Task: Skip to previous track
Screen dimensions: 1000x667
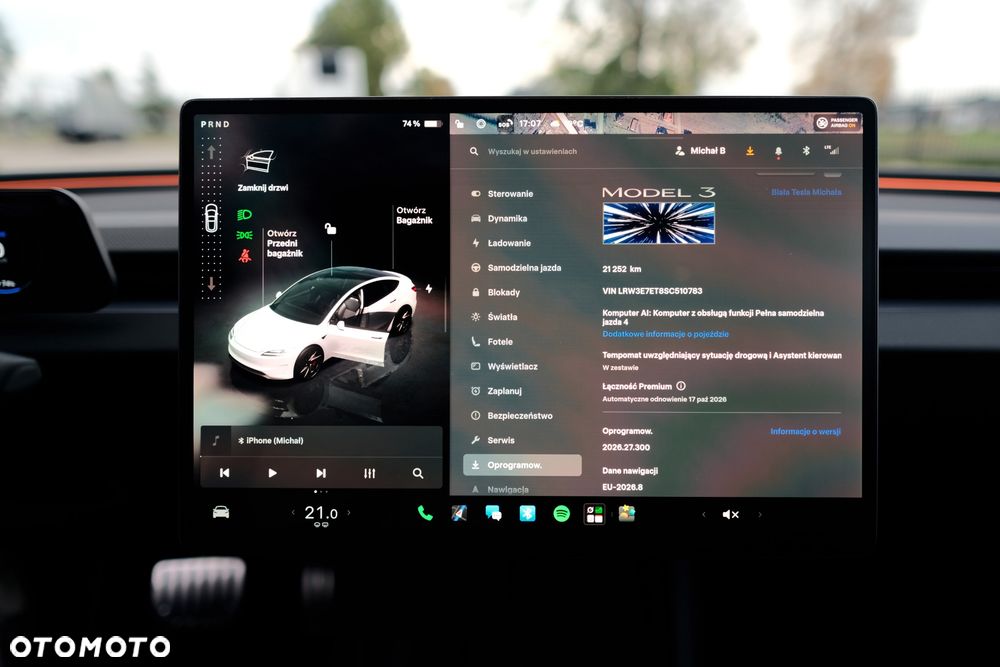Action: click(x=224, y=473)
